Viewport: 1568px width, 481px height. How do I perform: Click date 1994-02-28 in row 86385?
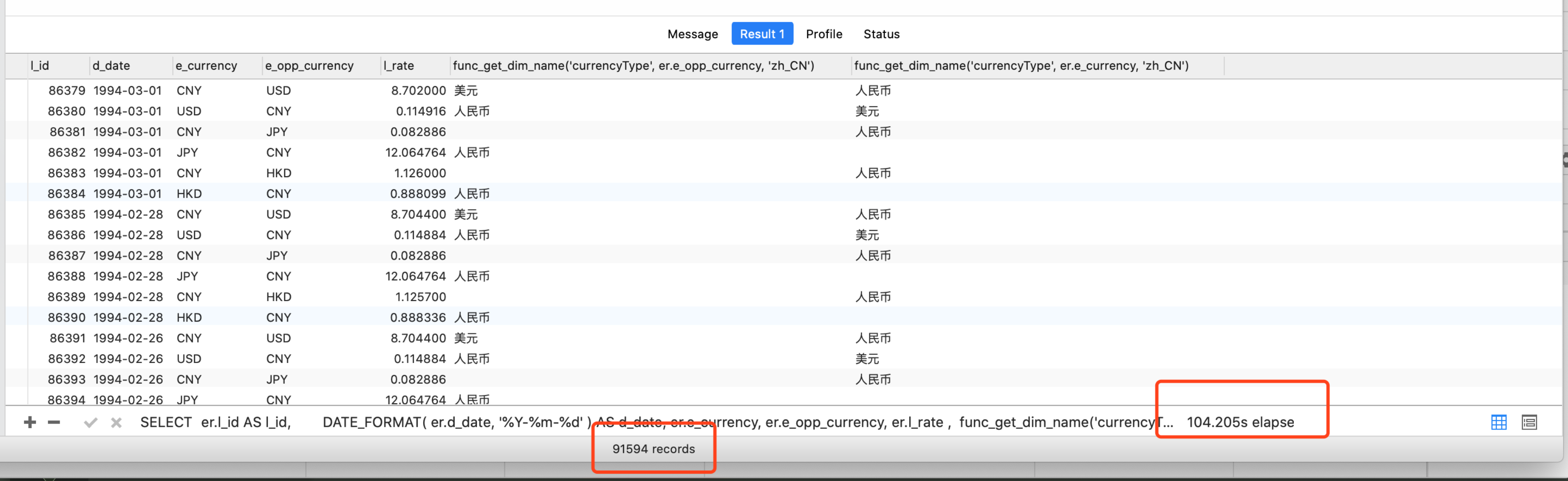(x=128, y=215)
